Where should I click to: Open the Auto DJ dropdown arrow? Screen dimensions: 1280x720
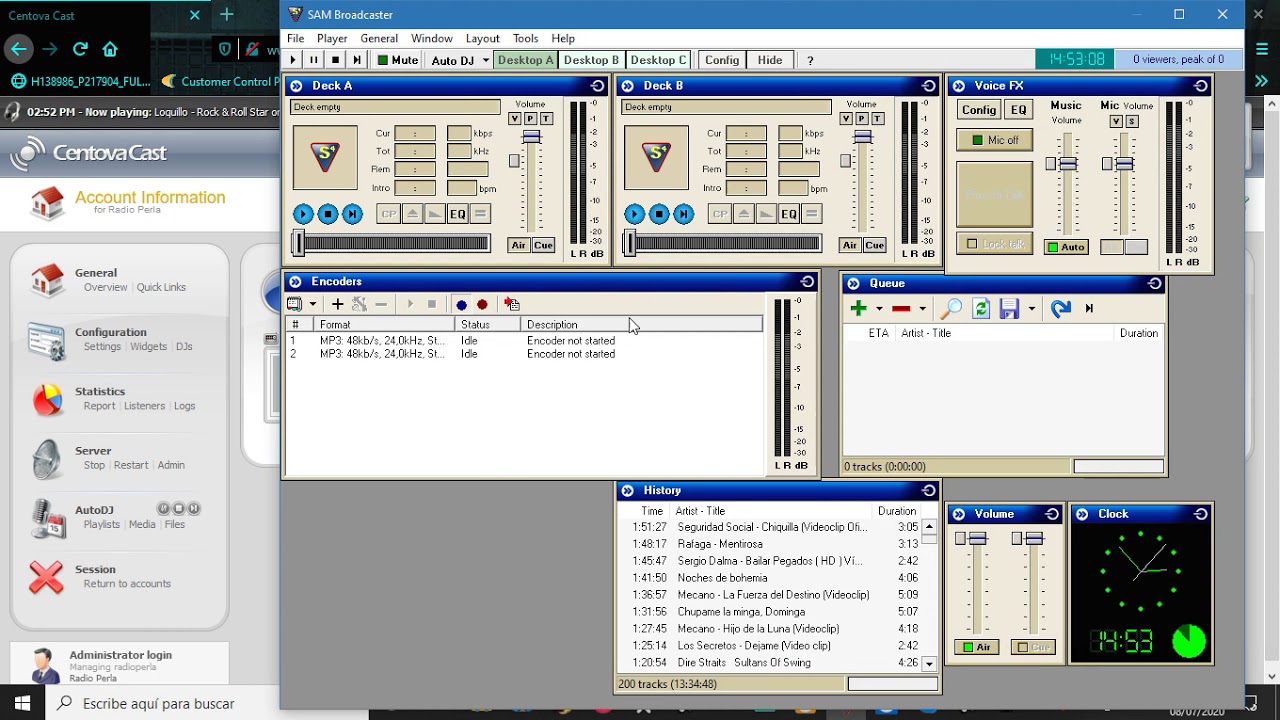point(486,60)
